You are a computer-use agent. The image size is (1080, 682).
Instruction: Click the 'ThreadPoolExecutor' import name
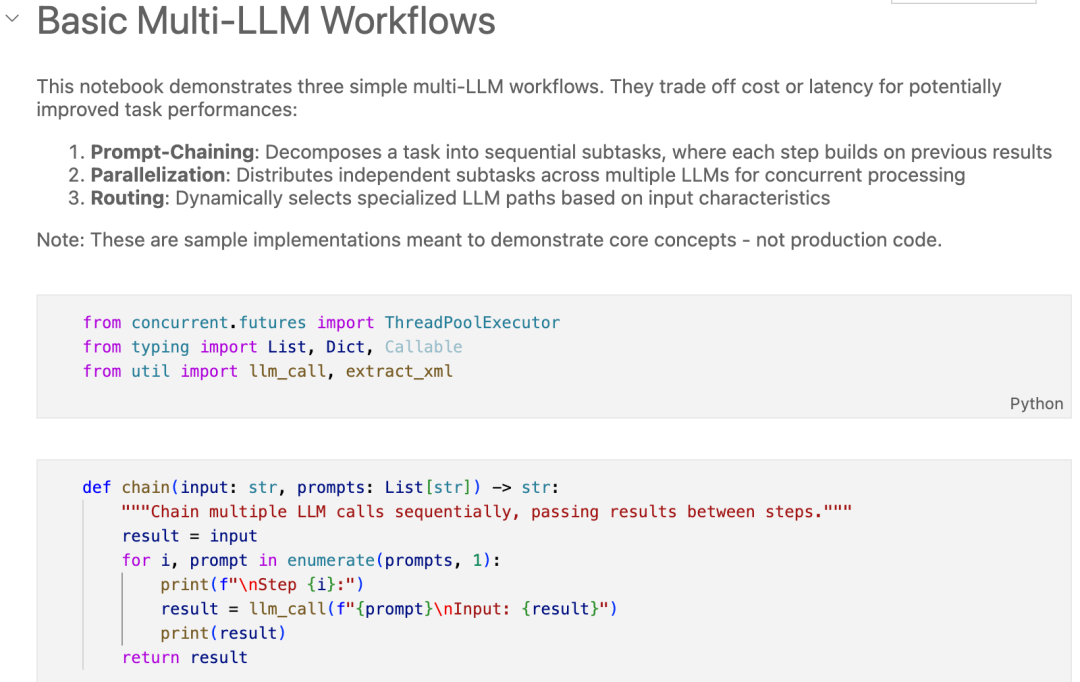tap(472, 322)
